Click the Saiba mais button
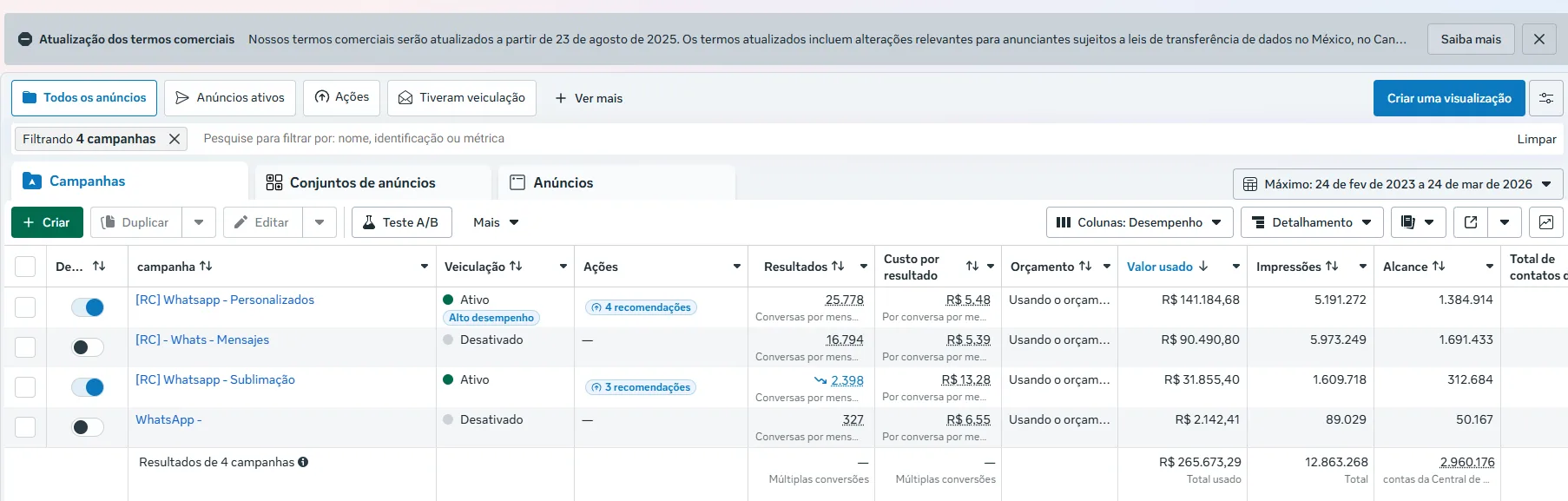The height and width of the screenshot is (501, 1568). (x=1471, y=39)
